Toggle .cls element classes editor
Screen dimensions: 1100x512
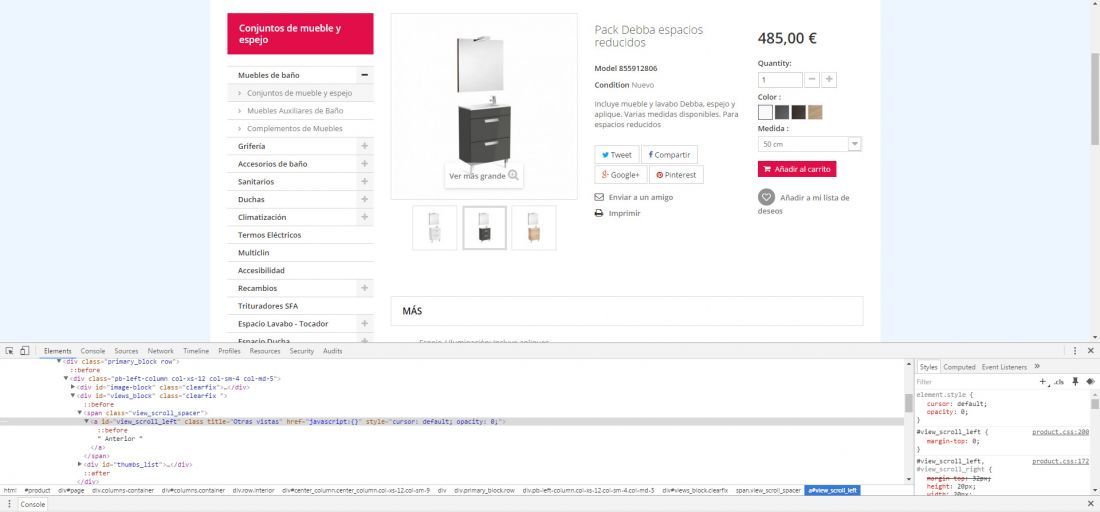(1059, 382)
